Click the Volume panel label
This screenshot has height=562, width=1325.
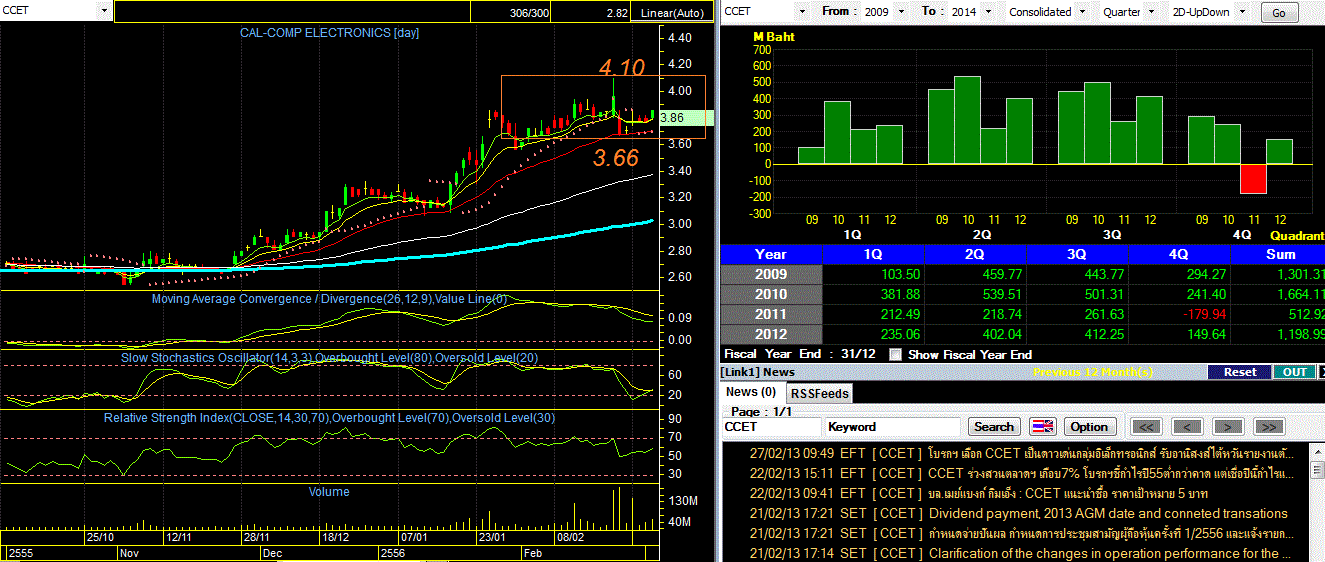pos(329,492)
